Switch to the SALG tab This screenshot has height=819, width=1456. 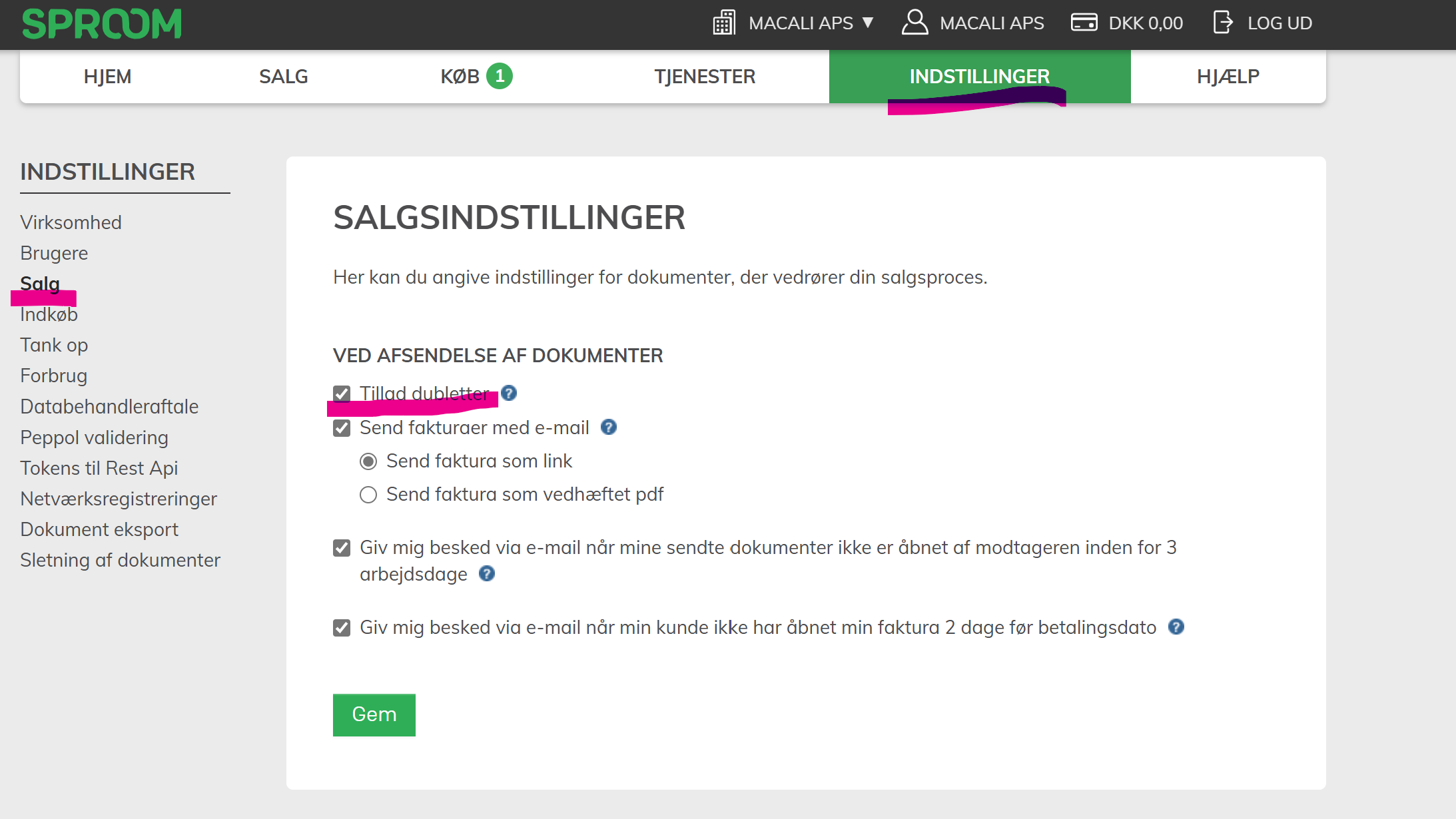tap(283, 77)
